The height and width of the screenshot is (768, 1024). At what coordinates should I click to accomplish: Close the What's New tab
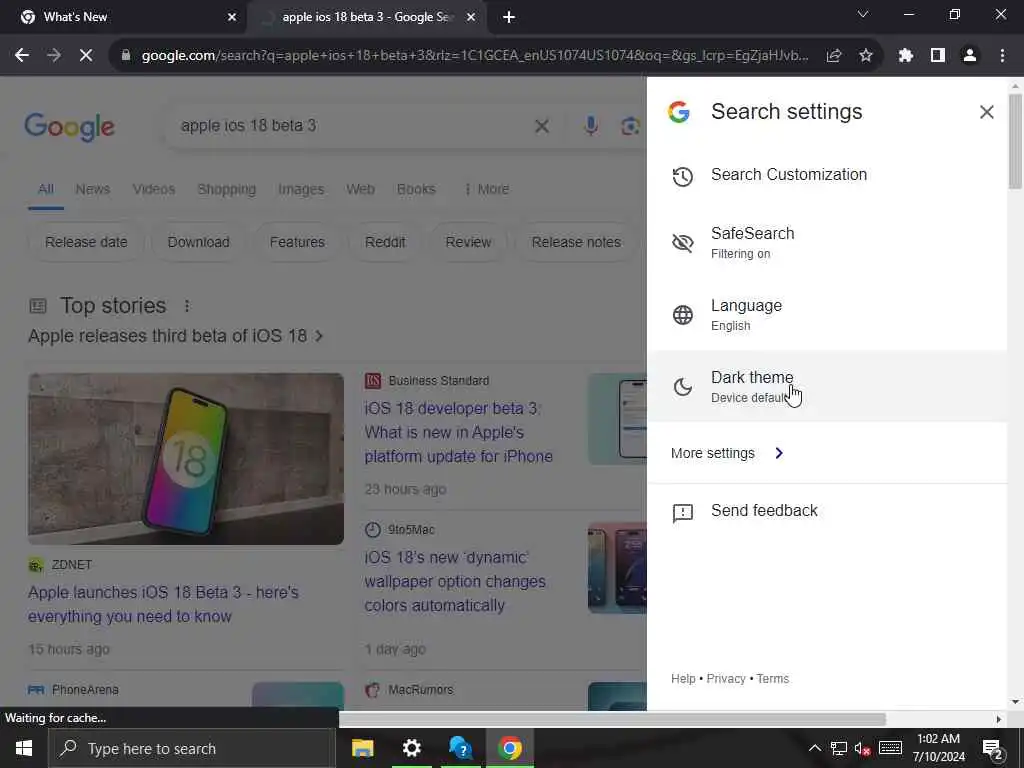pyautogui.click(x=232, y=17)
